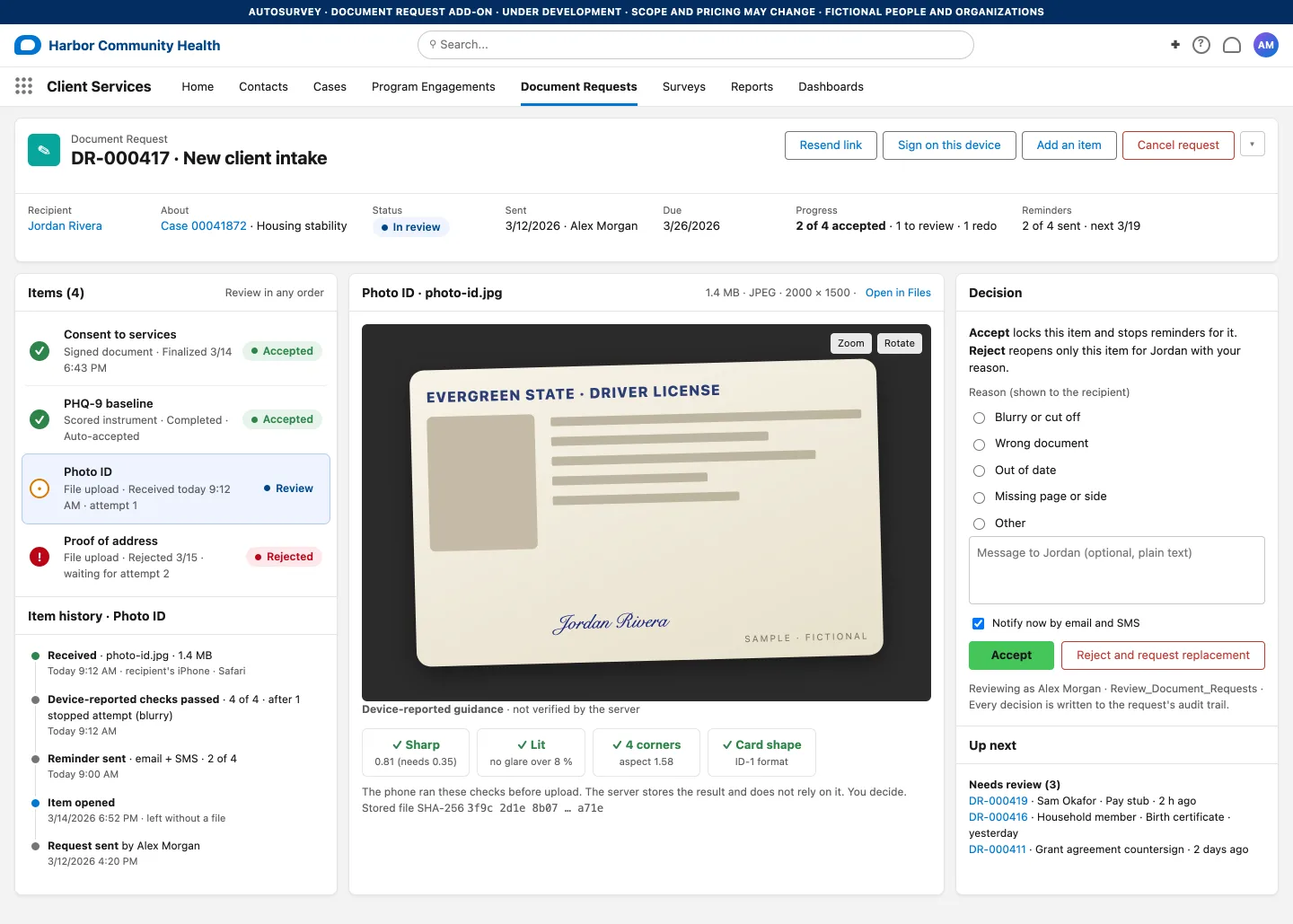Image resolution: width=1293 pixels, height=924 pixels.
Task: Click Reject and request replacement
Action: [x=1163, y=656]
